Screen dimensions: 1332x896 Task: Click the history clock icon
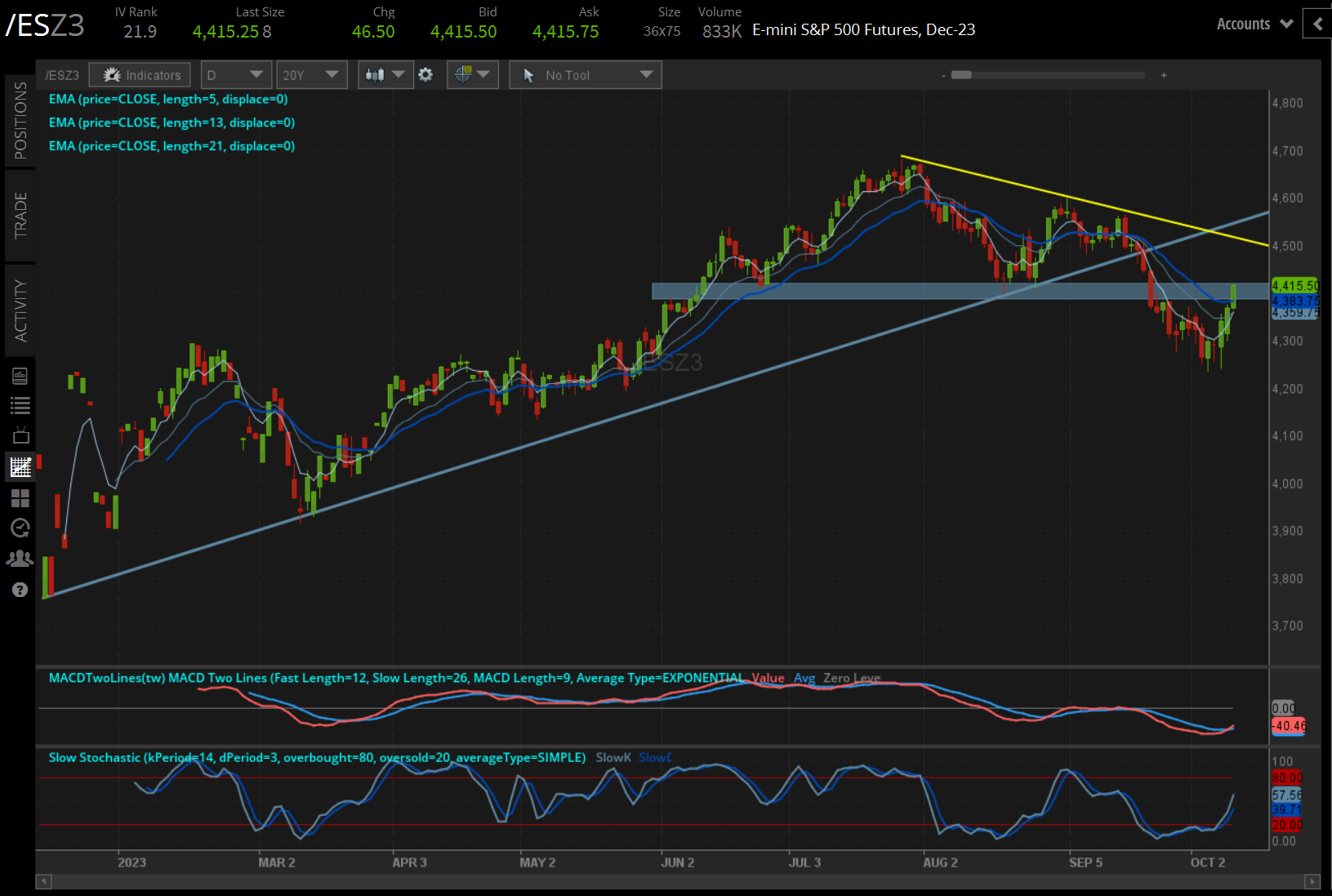(20, 528)
